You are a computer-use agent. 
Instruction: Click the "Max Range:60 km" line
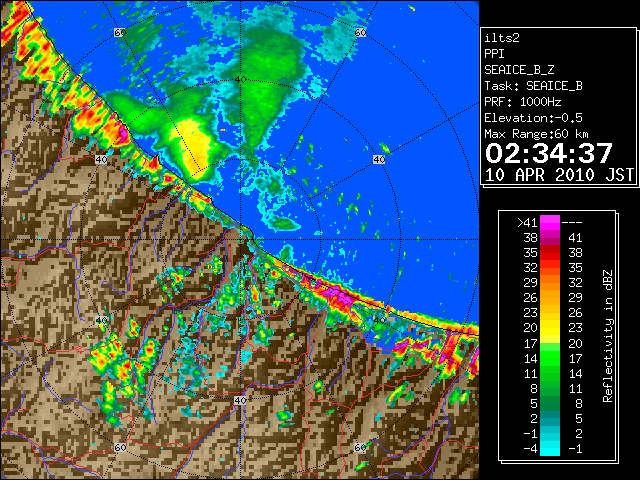(x=536, y=134)
